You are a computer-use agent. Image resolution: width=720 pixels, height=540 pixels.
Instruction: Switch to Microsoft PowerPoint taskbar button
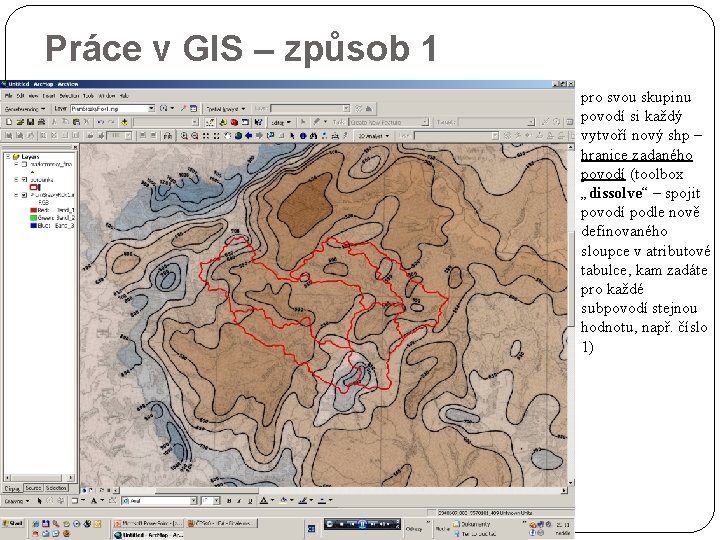click(x=148, y=523)
